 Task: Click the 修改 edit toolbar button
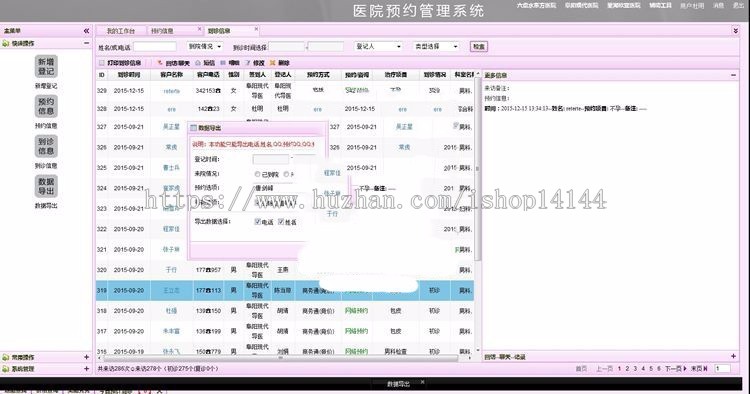point(255,63)
